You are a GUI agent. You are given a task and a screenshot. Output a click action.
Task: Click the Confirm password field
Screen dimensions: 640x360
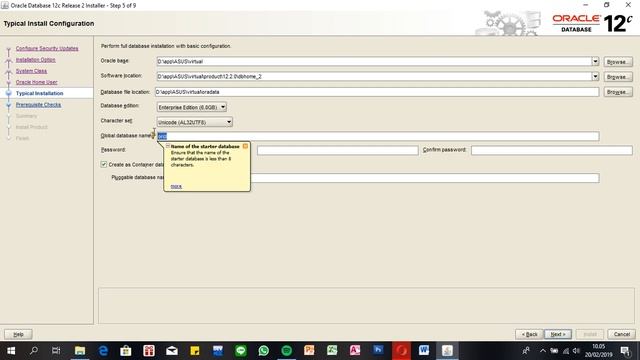[x=552, y=150]
